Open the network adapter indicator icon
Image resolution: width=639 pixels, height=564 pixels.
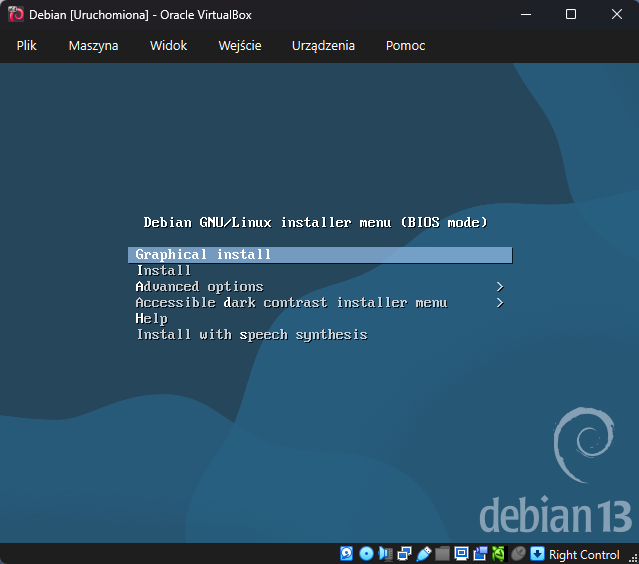tap(404, 554)
